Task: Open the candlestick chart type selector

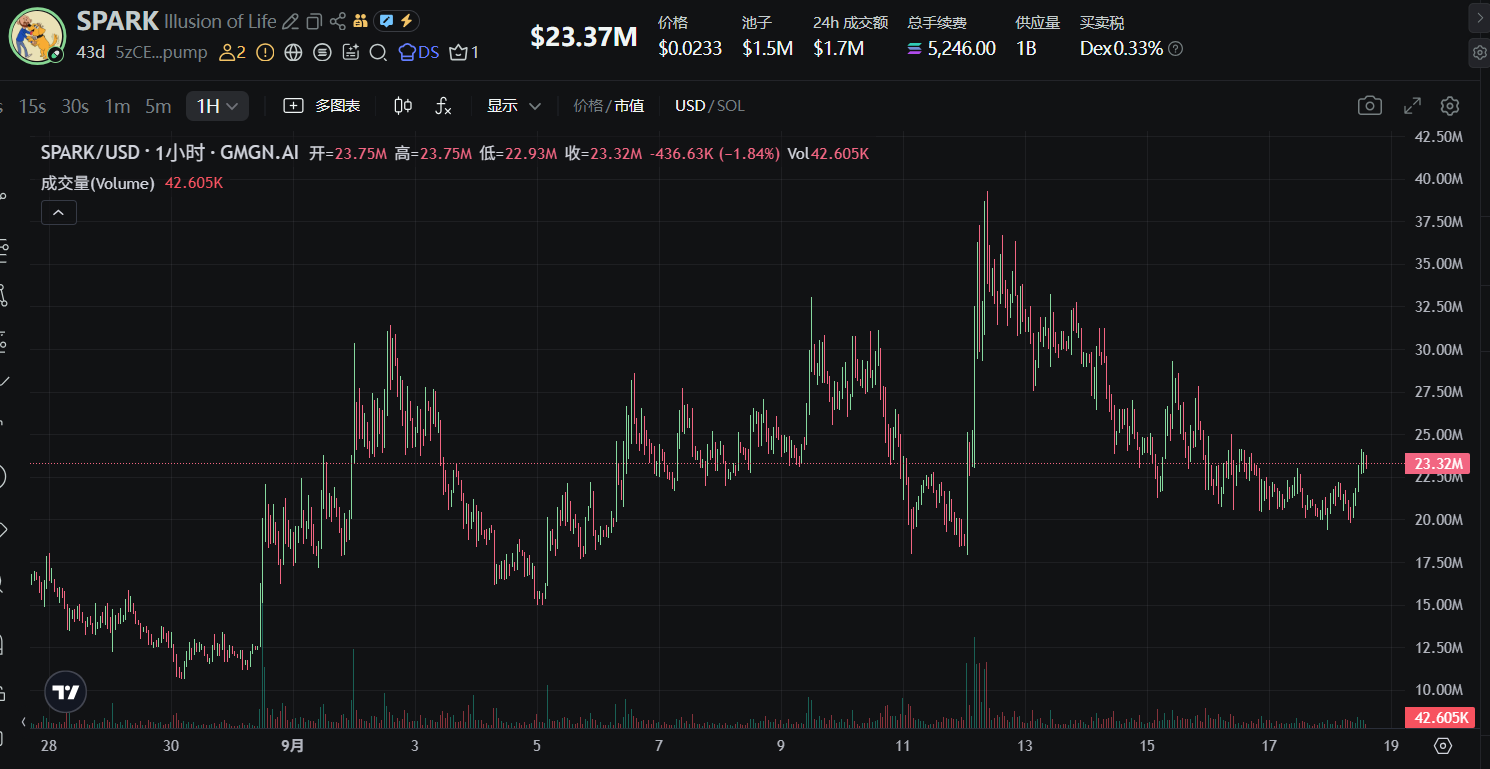Action: point(403,106)
